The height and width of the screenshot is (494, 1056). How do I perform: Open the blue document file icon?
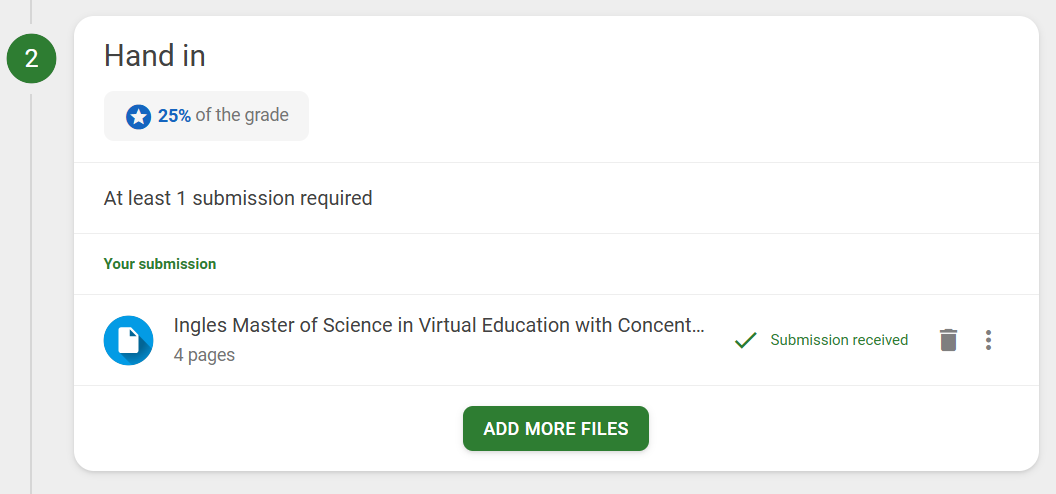tap(129, 341)
